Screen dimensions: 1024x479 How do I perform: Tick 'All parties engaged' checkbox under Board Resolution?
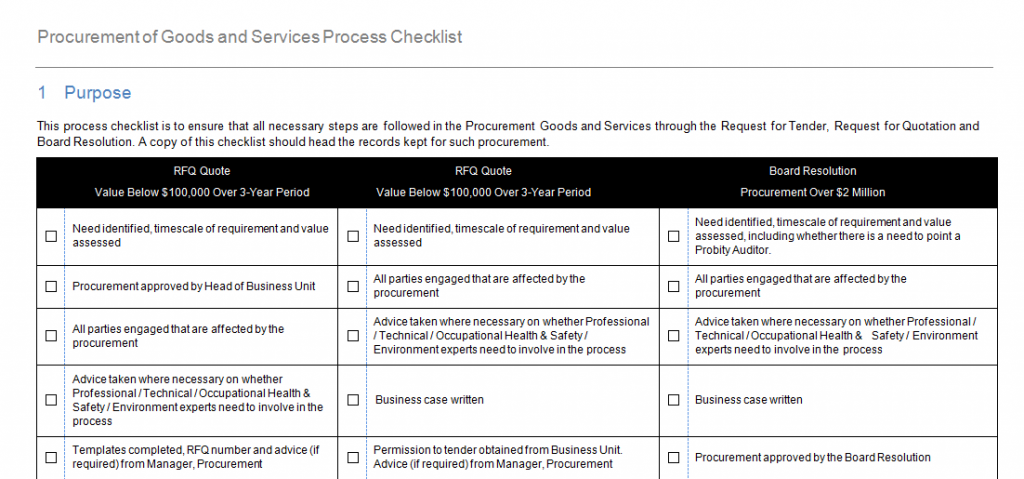[674, 286]
